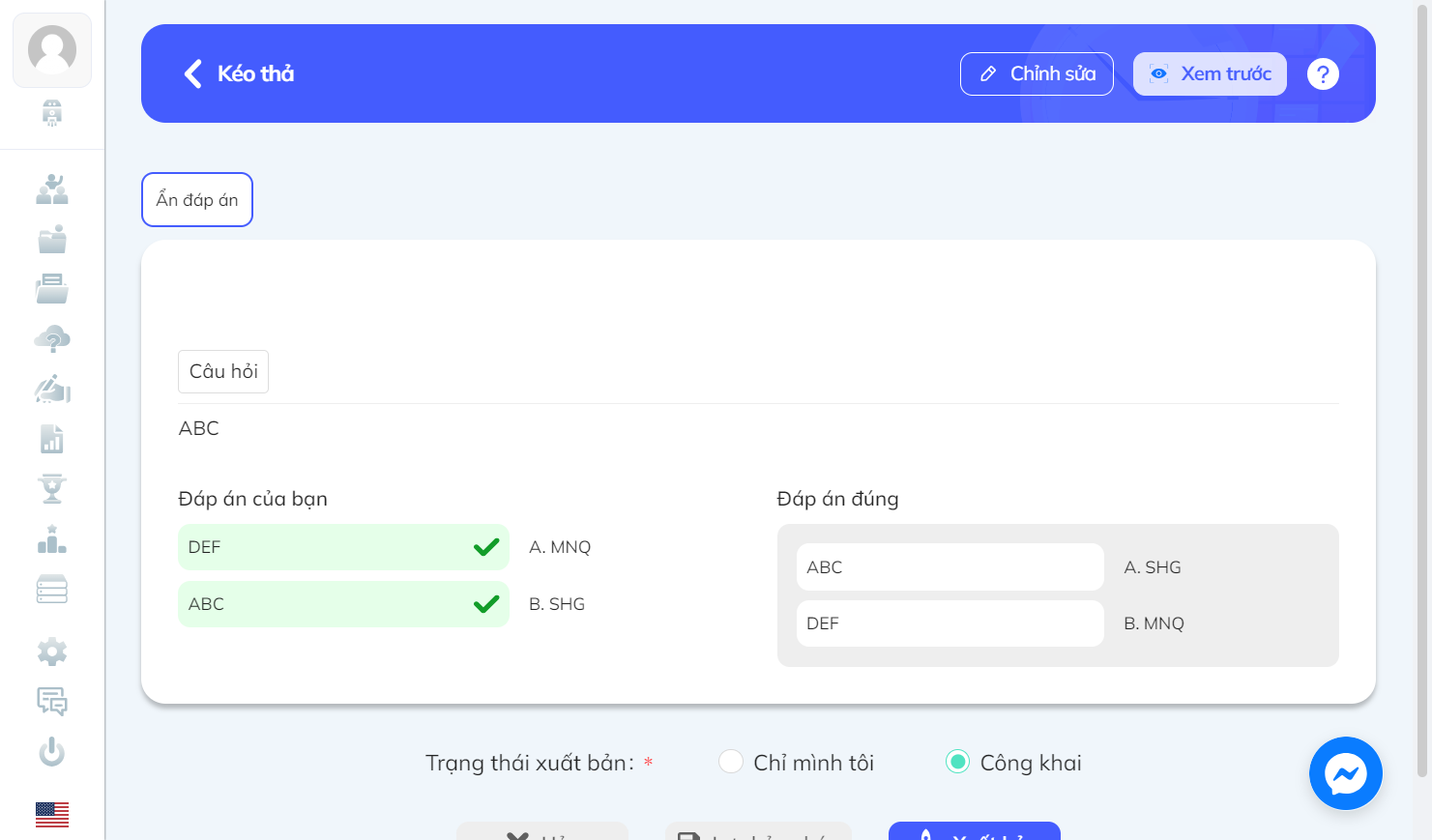
Task: Click the robot assistant icon in sidebar
Action: (52, 113)
